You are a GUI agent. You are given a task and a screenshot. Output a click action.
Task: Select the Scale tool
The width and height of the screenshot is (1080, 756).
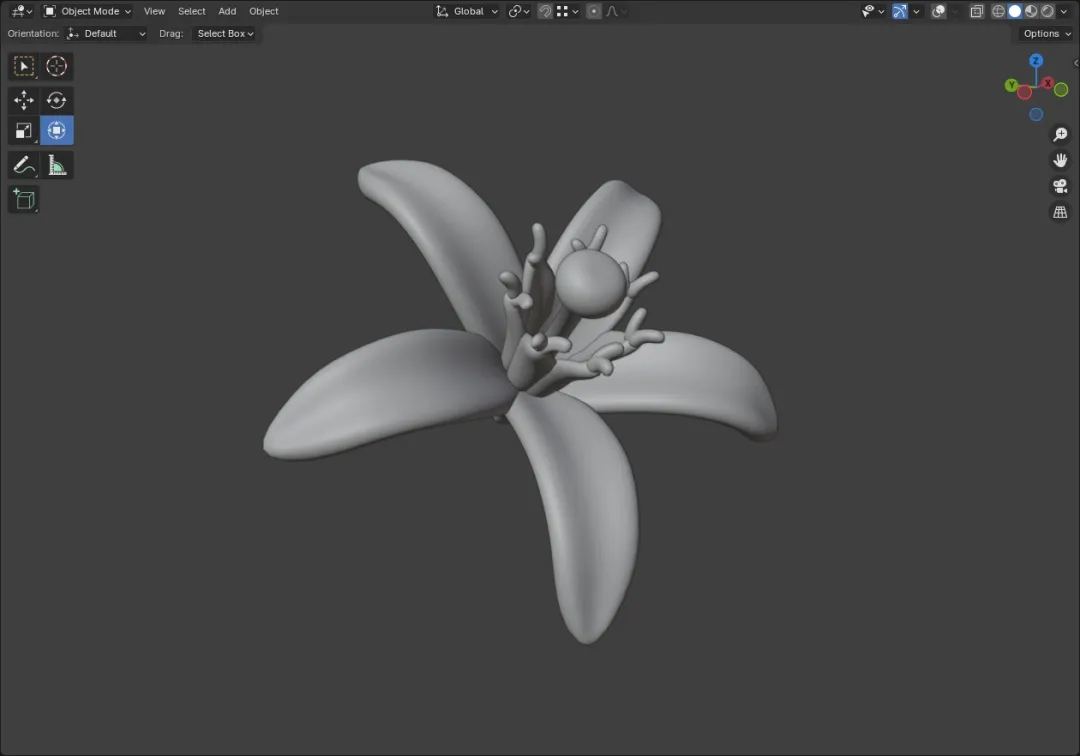point(24,131)
